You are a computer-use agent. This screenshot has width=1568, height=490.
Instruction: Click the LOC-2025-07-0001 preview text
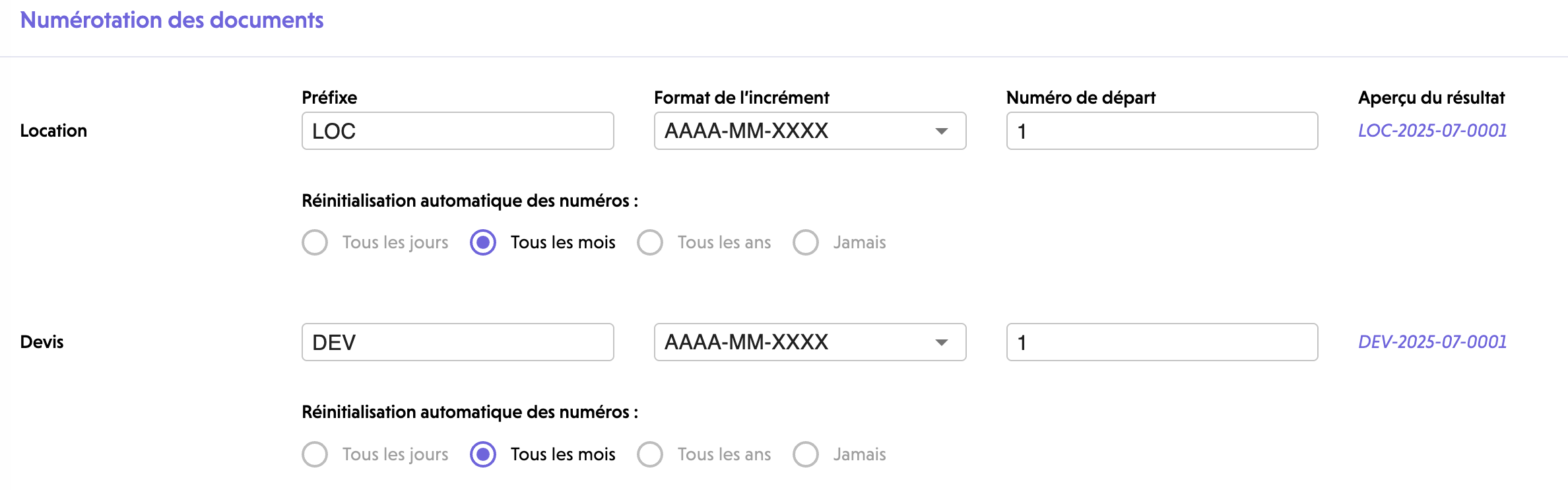click(x=1432, y=131)
